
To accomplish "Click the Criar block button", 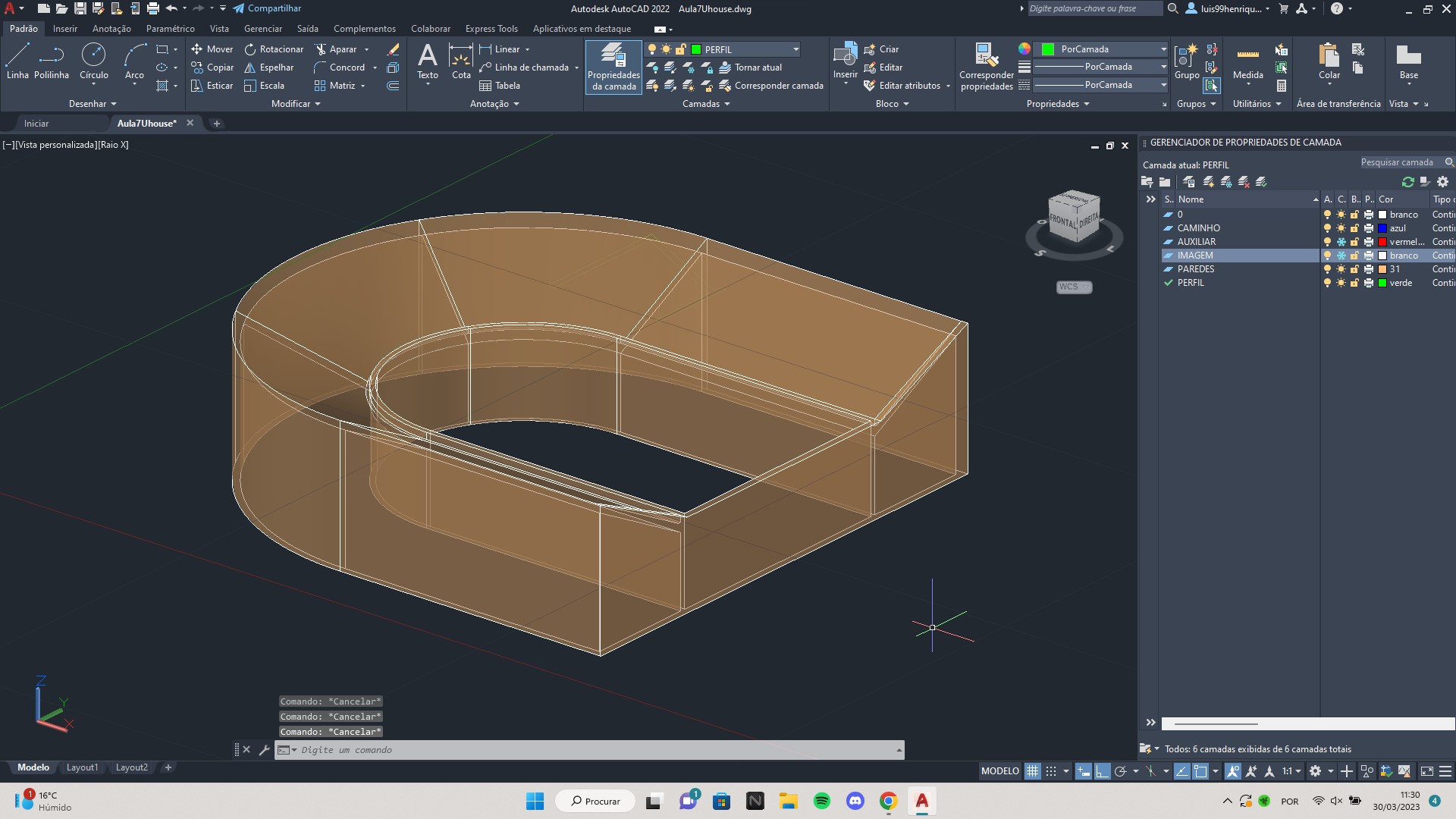I will 881,49.
